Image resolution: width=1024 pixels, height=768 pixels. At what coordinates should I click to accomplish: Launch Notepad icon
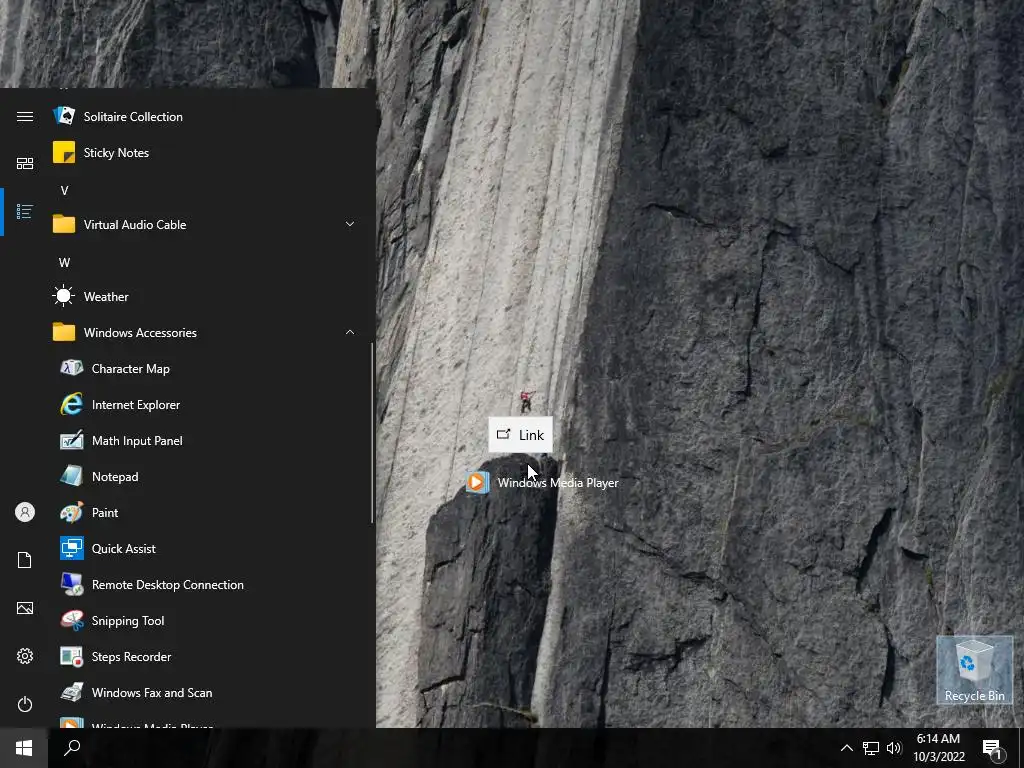pos(72,476)
